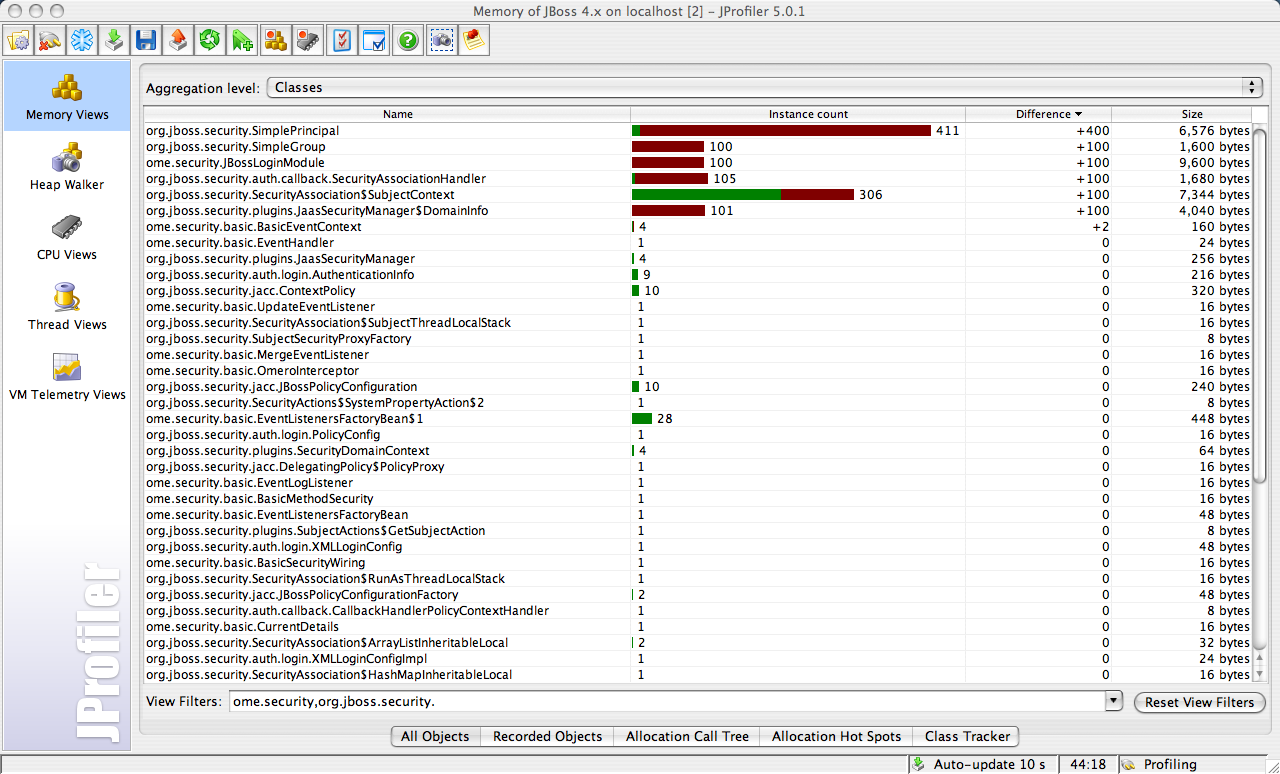The height and width of the screenshot is (774, 1280).
Task: Freeze all views with the snowflake icon
Action: pyautogui.click(x=82, y=40)
